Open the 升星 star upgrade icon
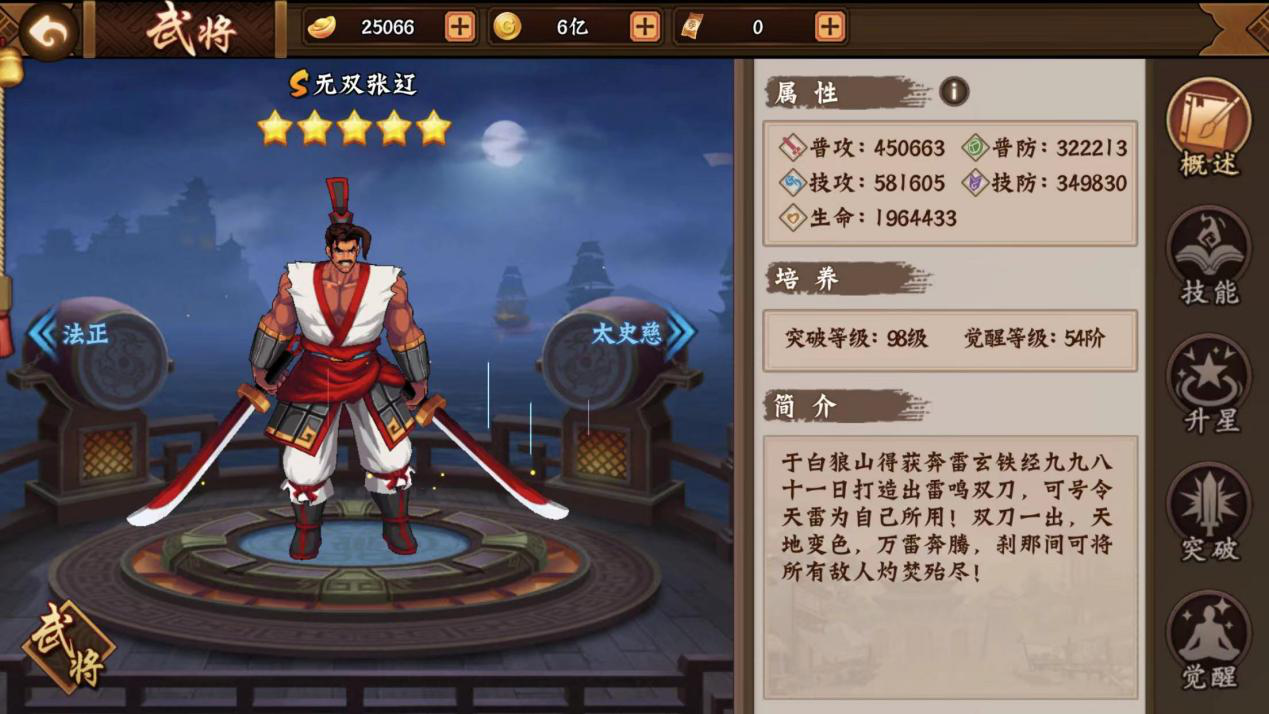Viewport: 1269px width, 714px height. pos(1209,384)
